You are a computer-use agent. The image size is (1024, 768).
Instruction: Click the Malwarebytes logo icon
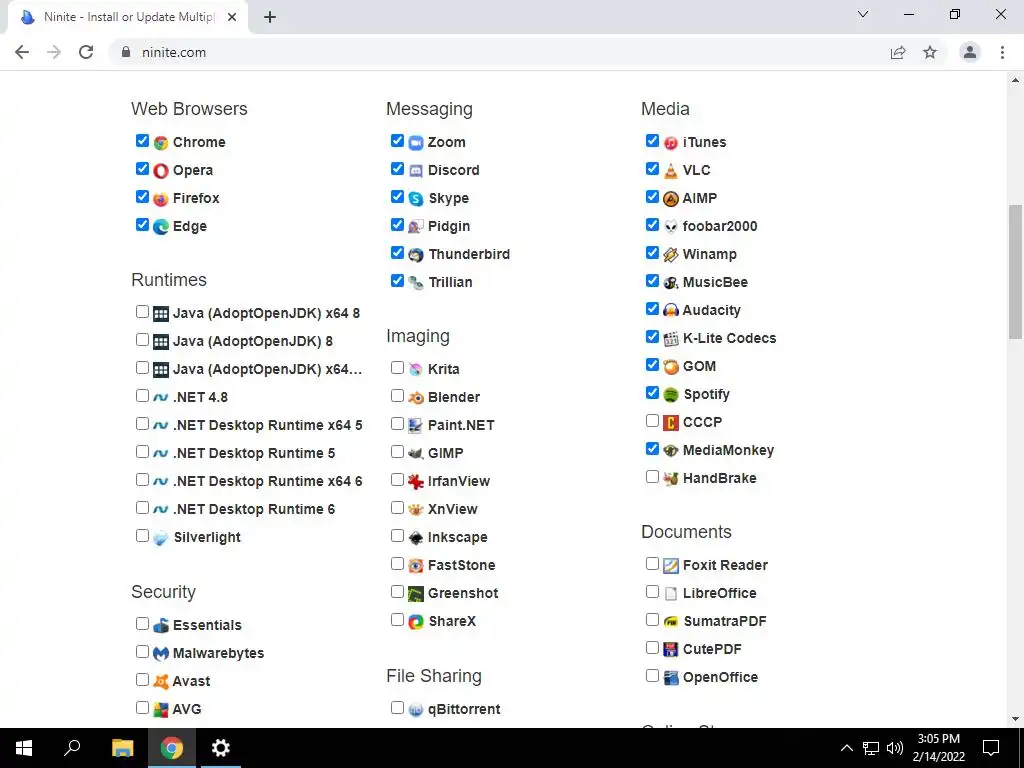(161, 653)
